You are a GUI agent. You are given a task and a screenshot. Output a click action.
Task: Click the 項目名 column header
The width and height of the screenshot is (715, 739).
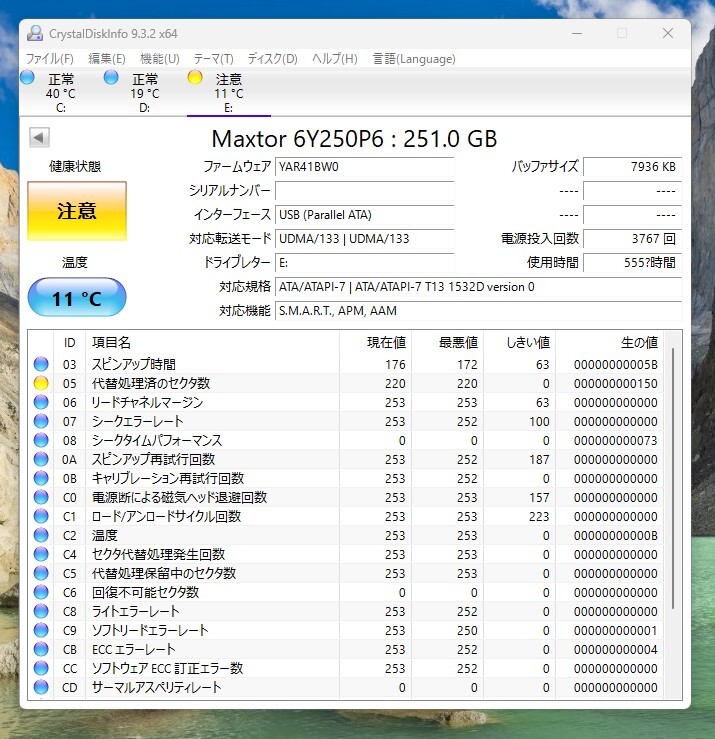[x=111, y=343]
